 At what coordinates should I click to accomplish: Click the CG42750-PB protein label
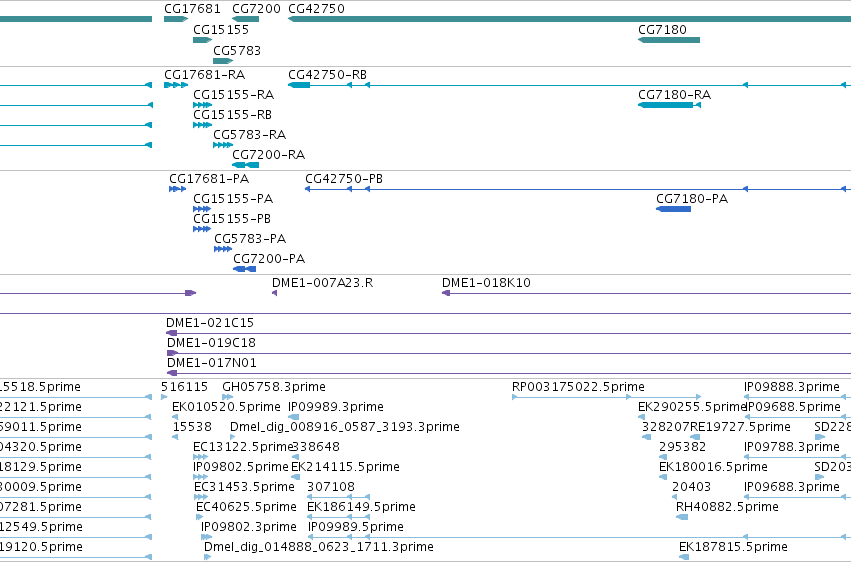click(x=344, y=178)
